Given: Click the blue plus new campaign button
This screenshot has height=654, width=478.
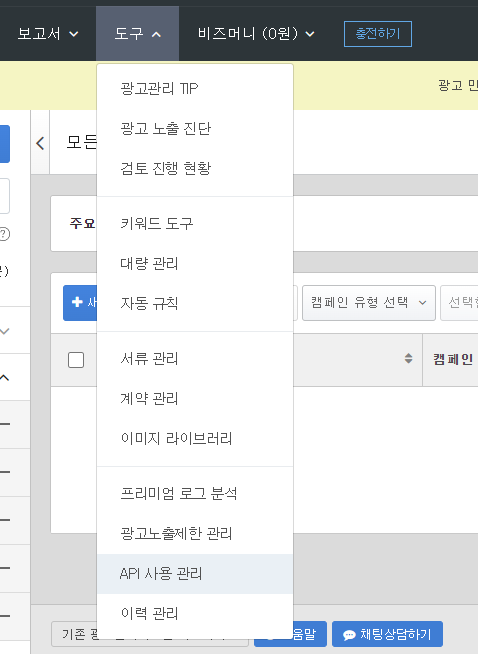Looking at the screenshot, I should [x=80, y=303].
